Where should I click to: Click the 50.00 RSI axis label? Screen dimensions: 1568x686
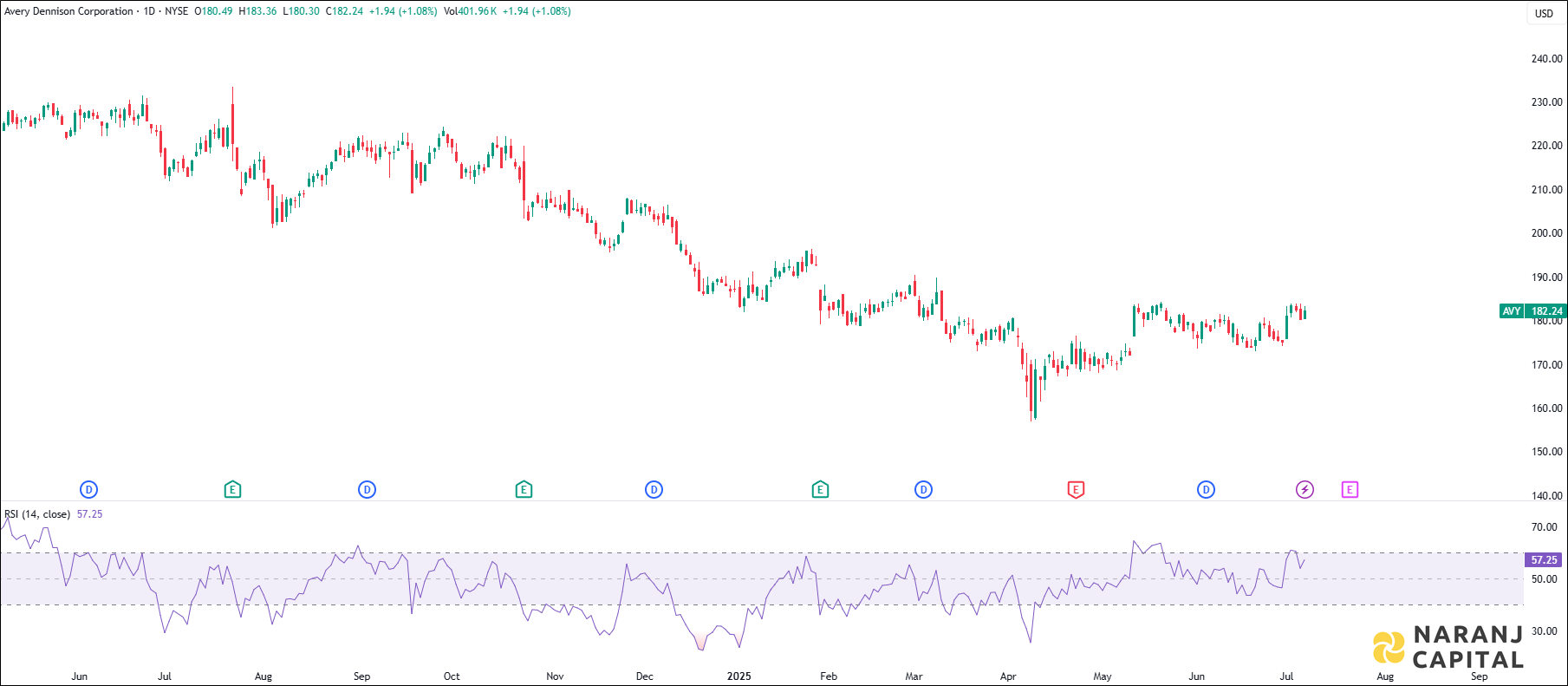tap(1544, 579)
